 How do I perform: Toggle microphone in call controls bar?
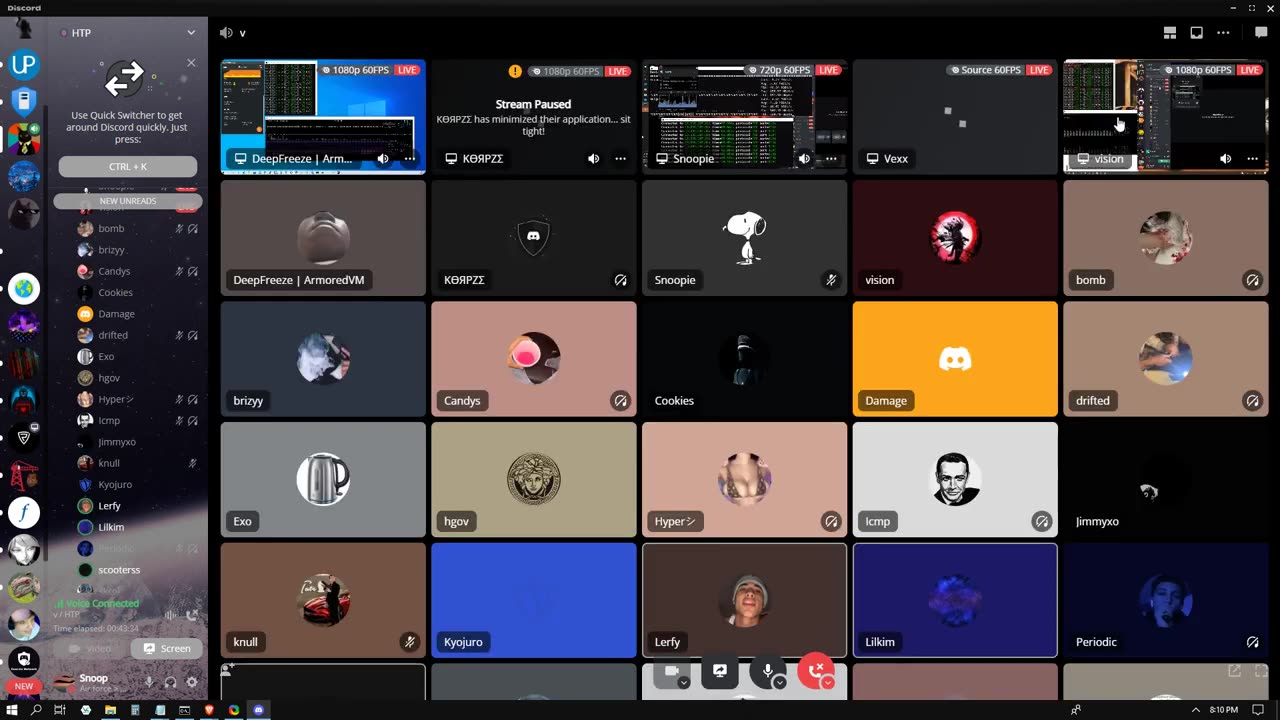coord(767,671)
